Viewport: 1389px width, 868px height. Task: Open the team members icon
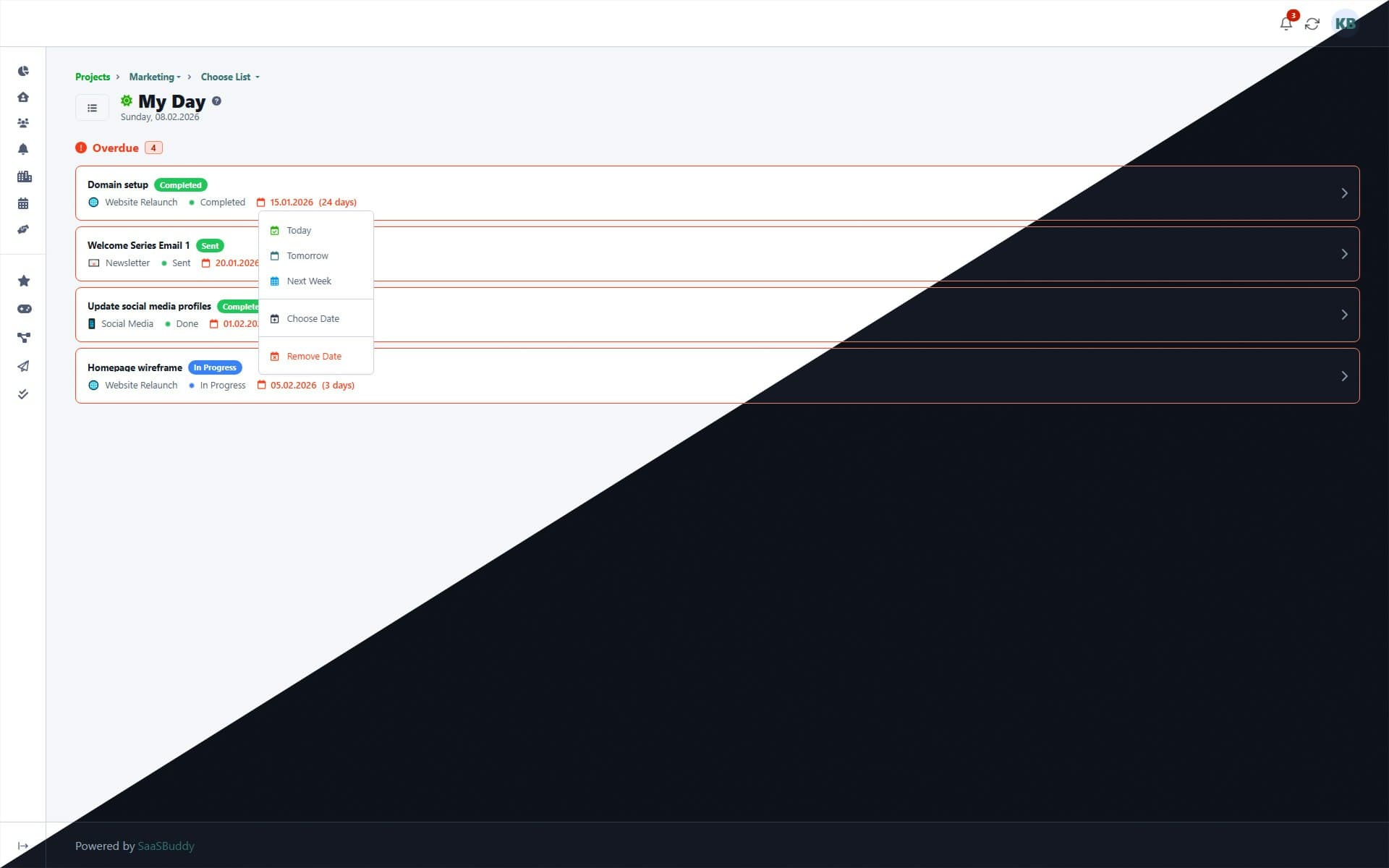(23, 123)
